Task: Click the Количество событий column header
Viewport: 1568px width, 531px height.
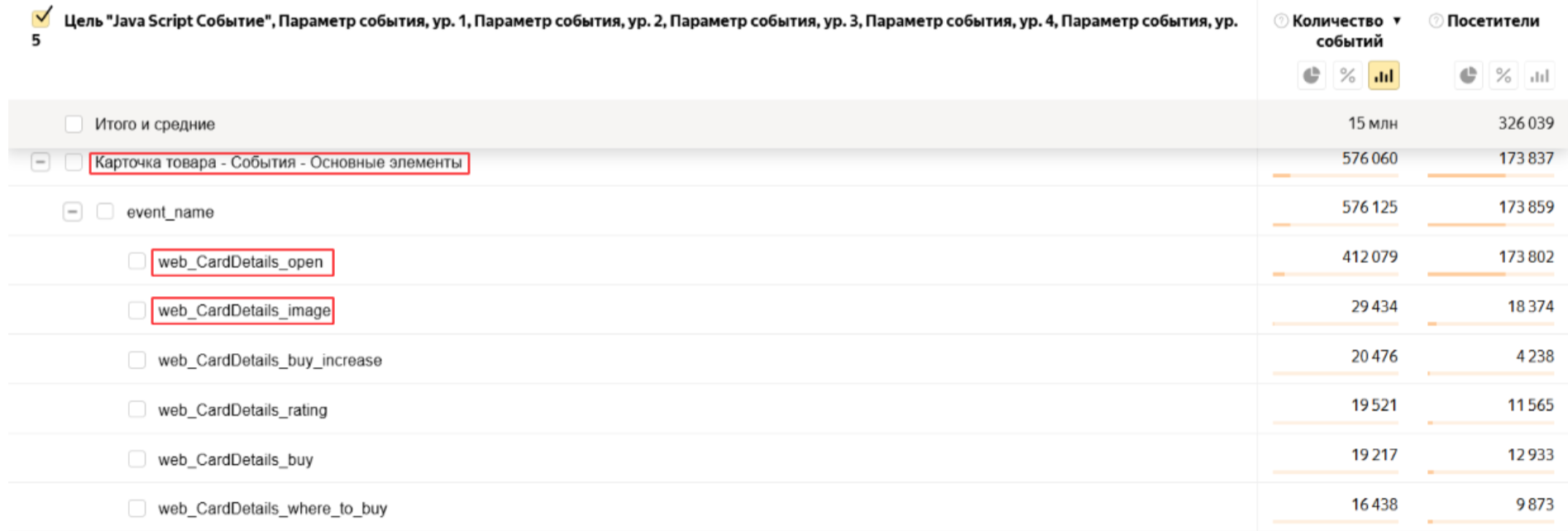Action: click(1337, 30)
